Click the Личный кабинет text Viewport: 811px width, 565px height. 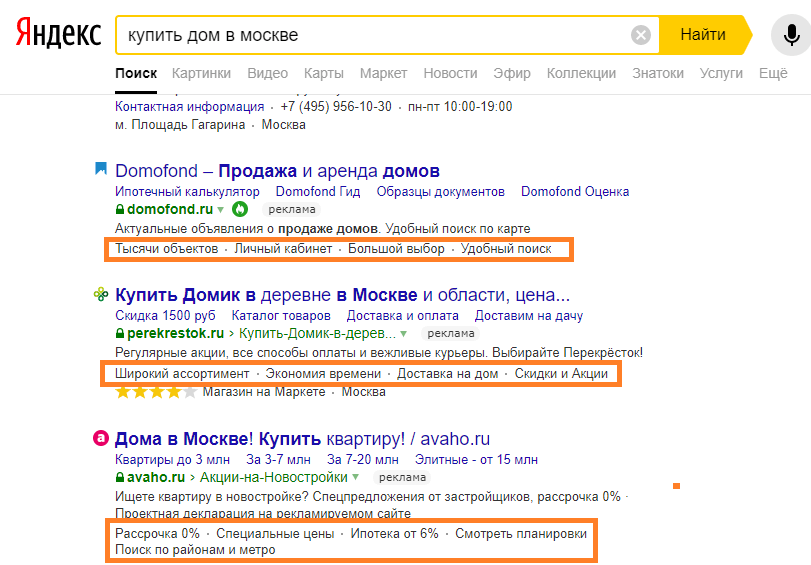pos(283,249)
